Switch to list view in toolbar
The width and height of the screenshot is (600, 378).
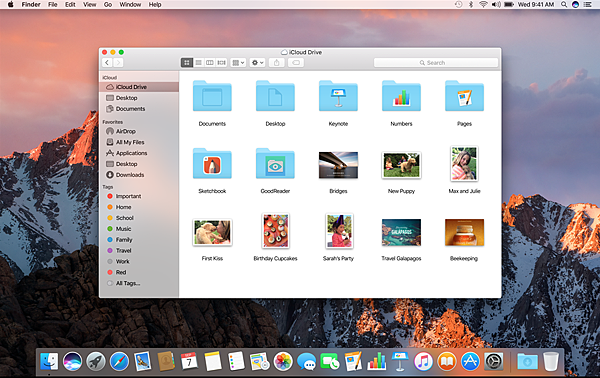pyautogui.click(x=198, y=63)
